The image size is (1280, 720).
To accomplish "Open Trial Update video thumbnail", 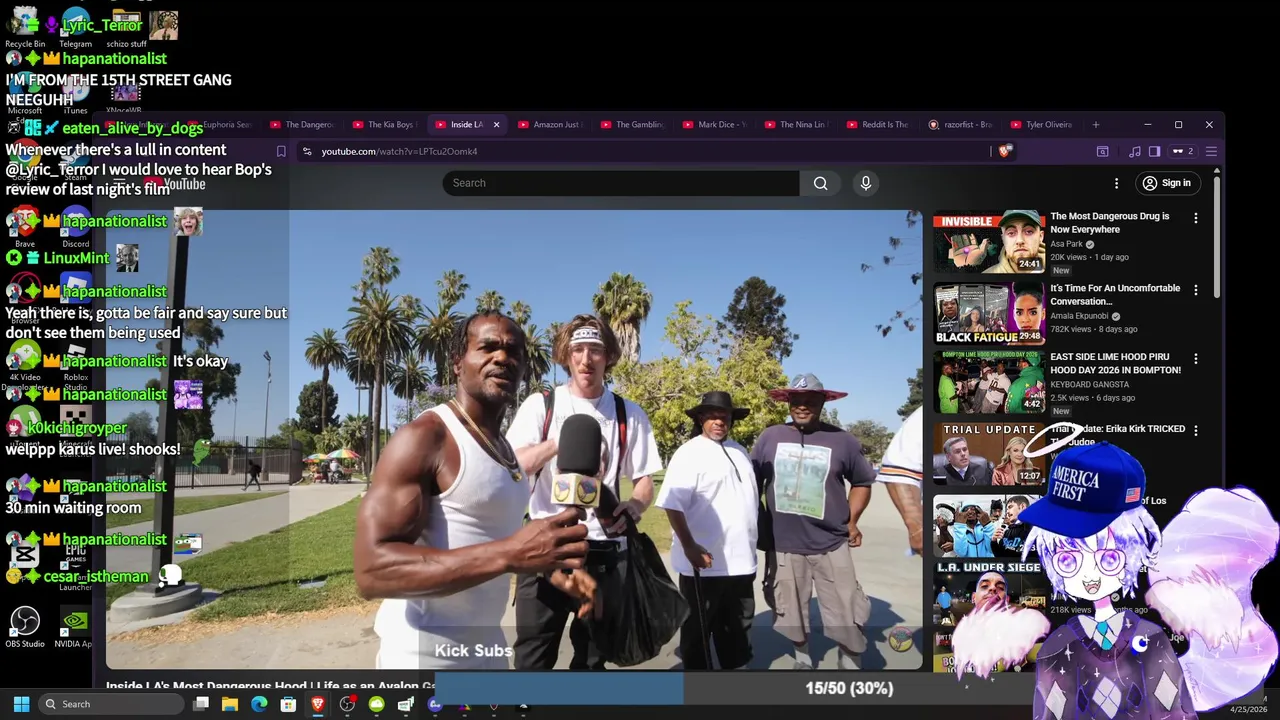I will coord(989,454).
